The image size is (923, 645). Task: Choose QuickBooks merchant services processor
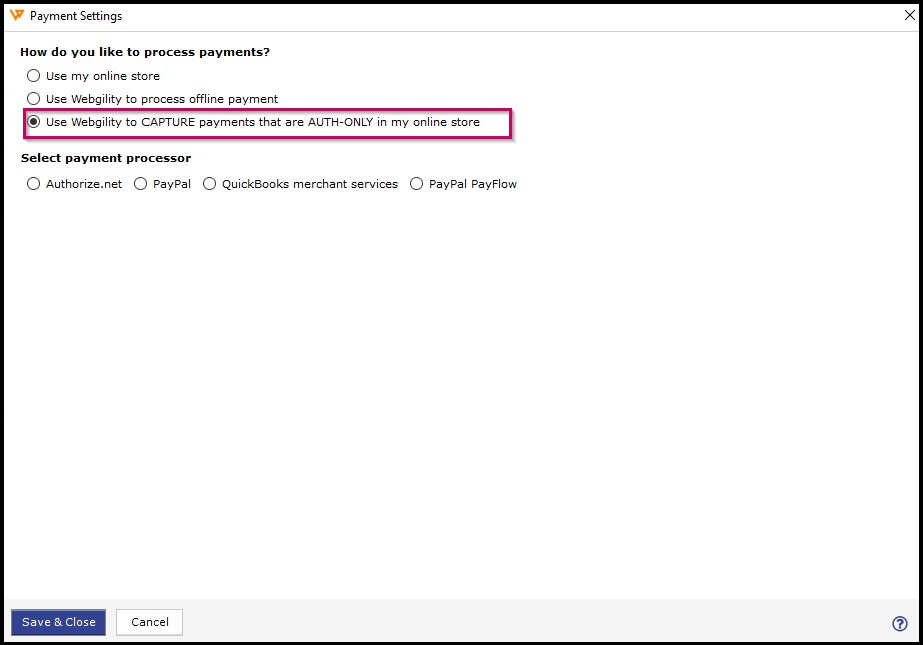pos(210,184)
